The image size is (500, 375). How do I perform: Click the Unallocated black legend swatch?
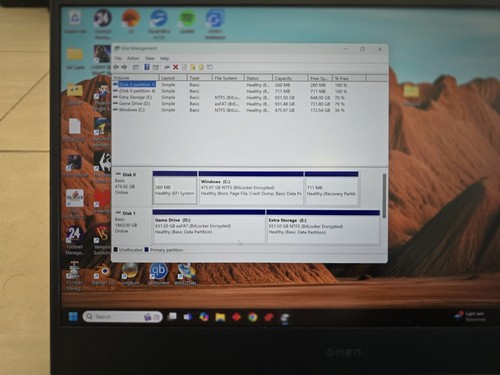click(x=116, y=249)
